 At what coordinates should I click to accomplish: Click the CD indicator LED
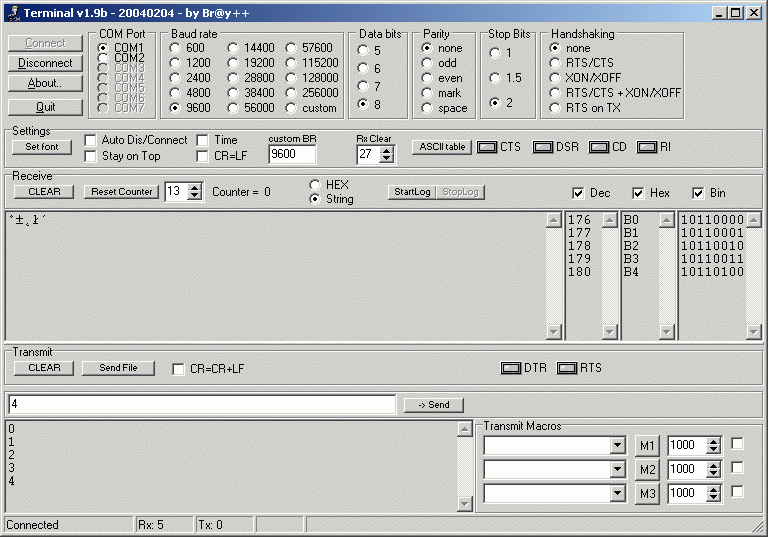click(599, 148)
